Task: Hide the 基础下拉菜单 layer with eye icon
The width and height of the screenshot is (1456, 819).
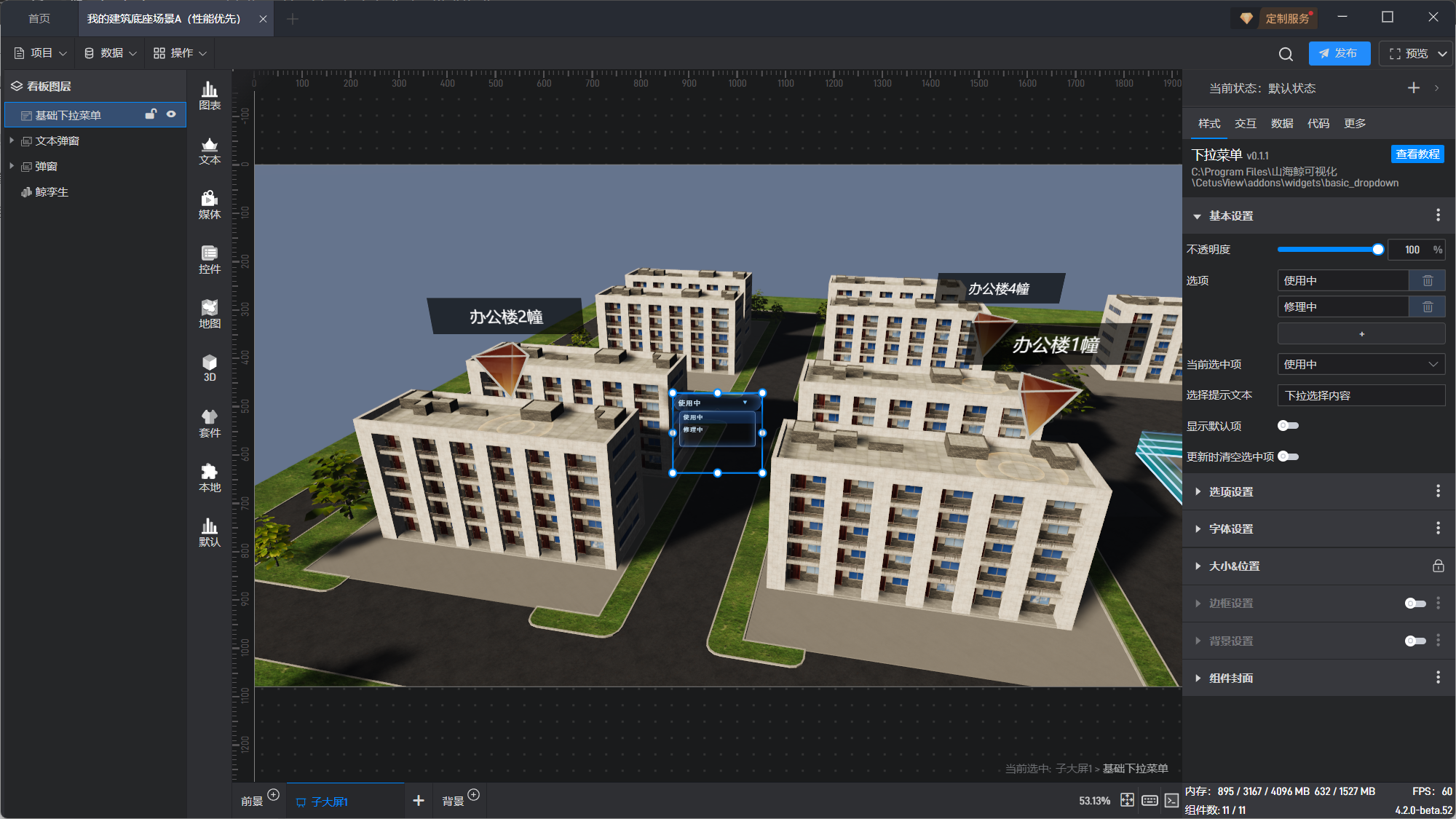Action: [171, 114]
